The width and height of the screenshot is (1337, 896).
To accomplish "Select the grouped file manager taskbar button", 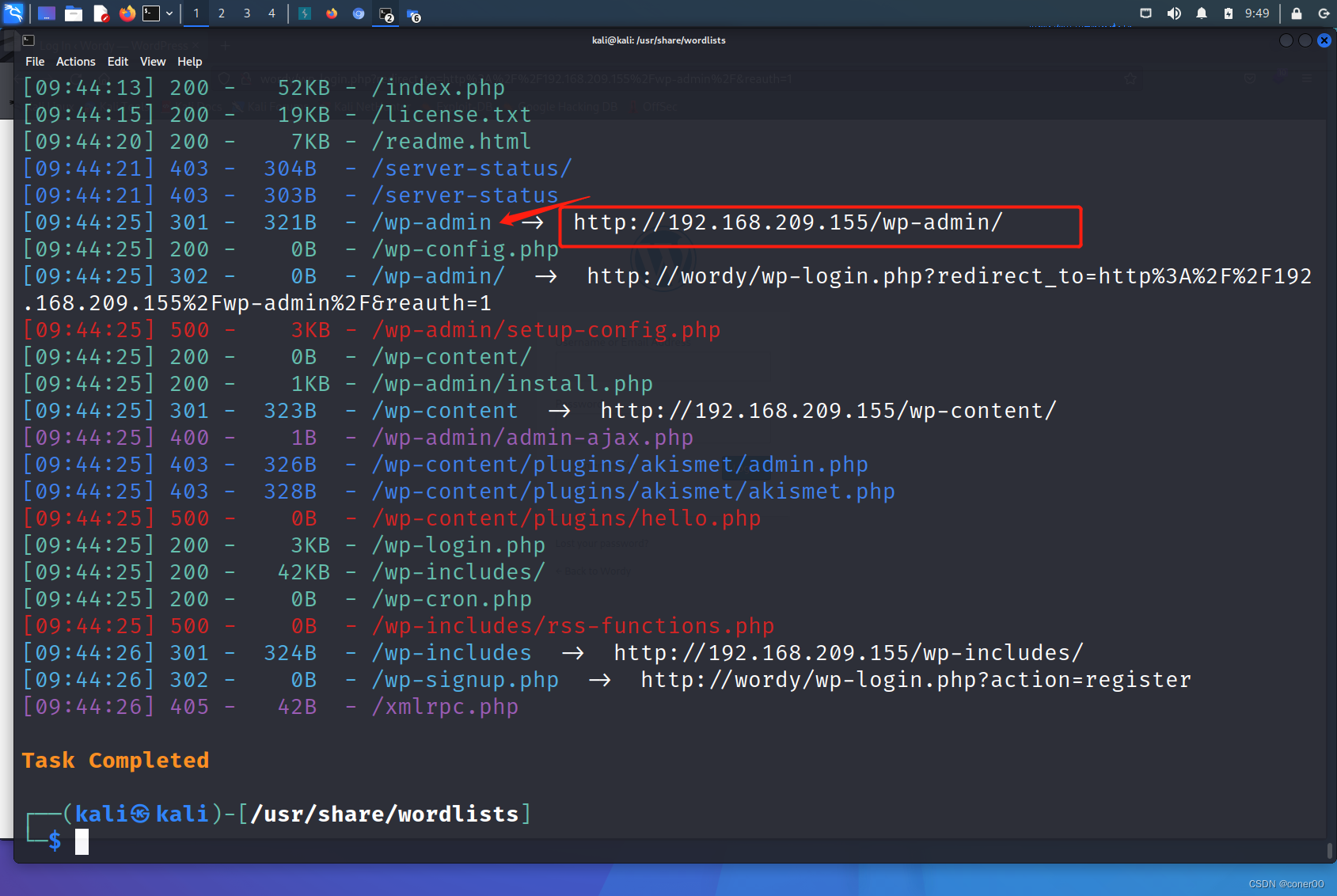I will point(413,14).
